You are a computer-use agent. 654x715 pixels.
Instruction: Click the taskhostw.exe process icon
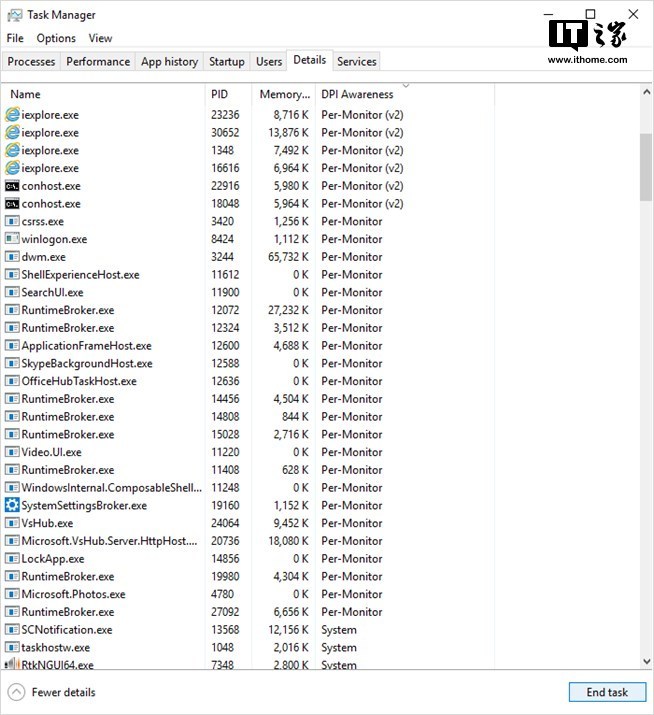coord(12,648)
